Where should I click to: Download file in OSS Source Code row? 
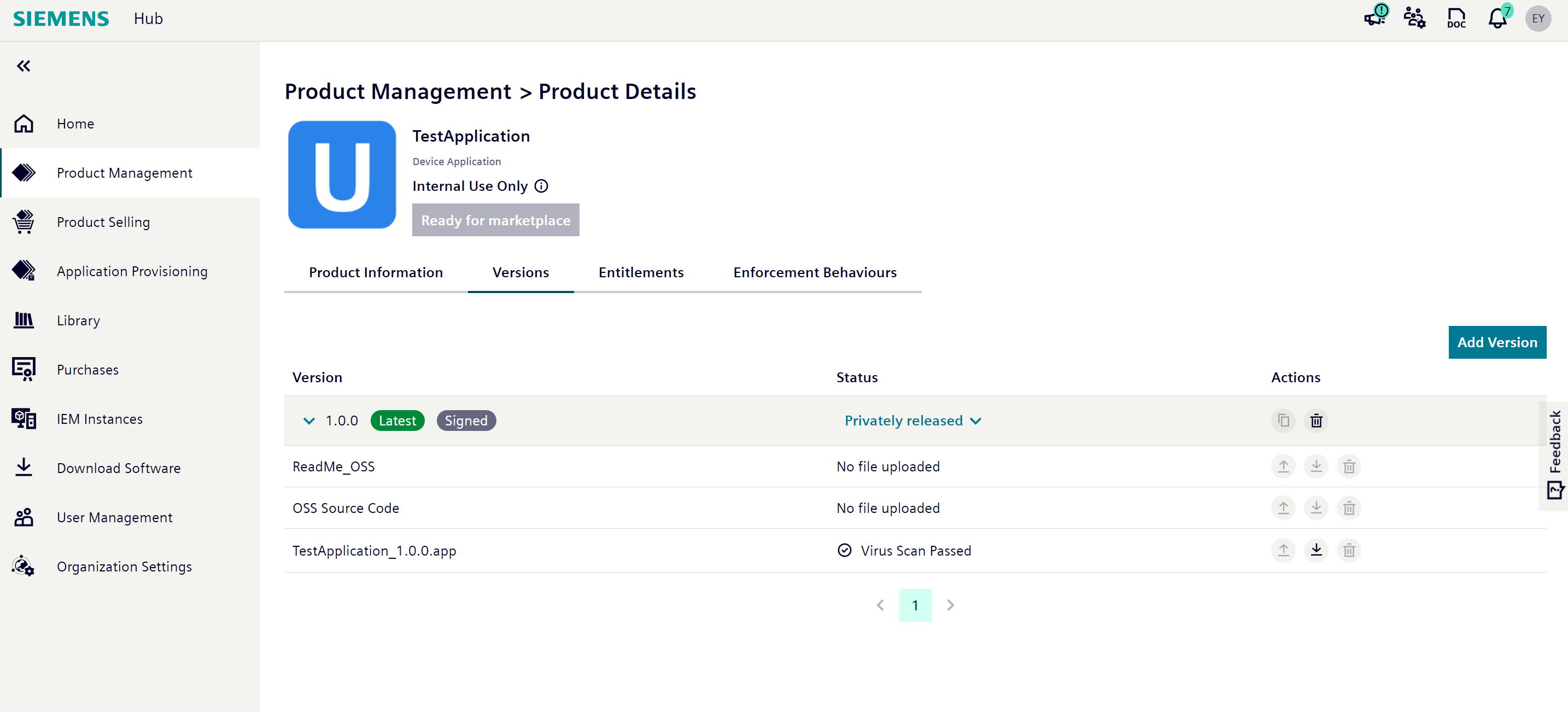[1316, 507]
